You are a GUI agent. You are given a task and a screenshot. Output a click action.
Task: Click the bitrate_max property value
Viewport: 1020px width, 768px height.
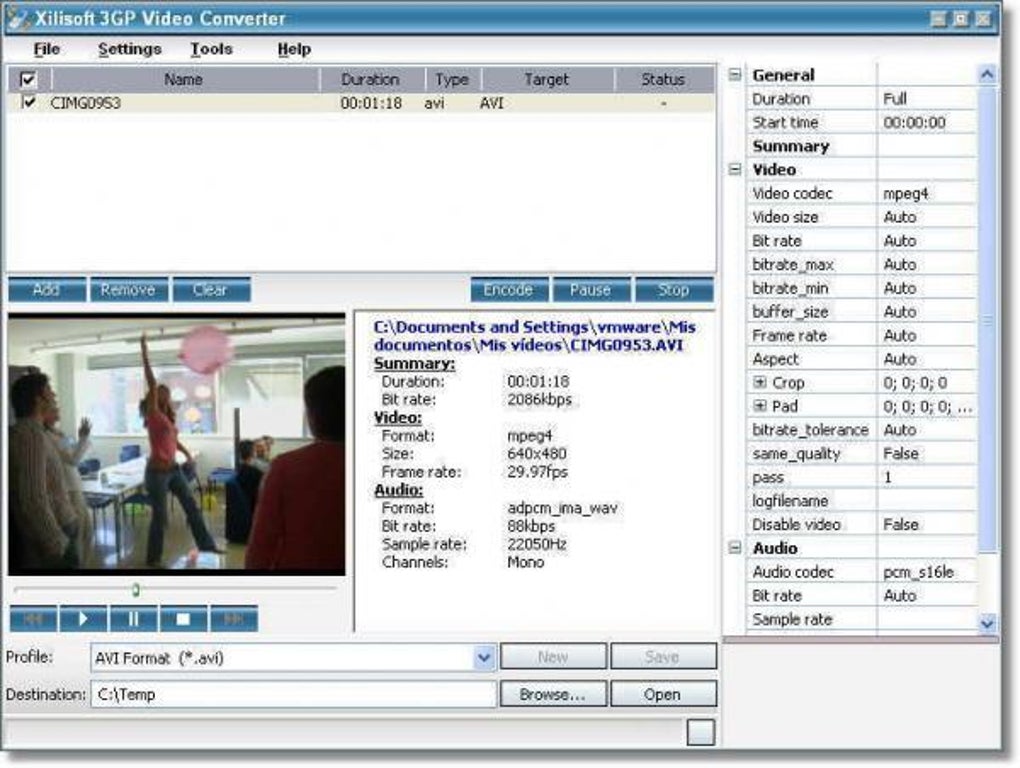coord(926,265)
